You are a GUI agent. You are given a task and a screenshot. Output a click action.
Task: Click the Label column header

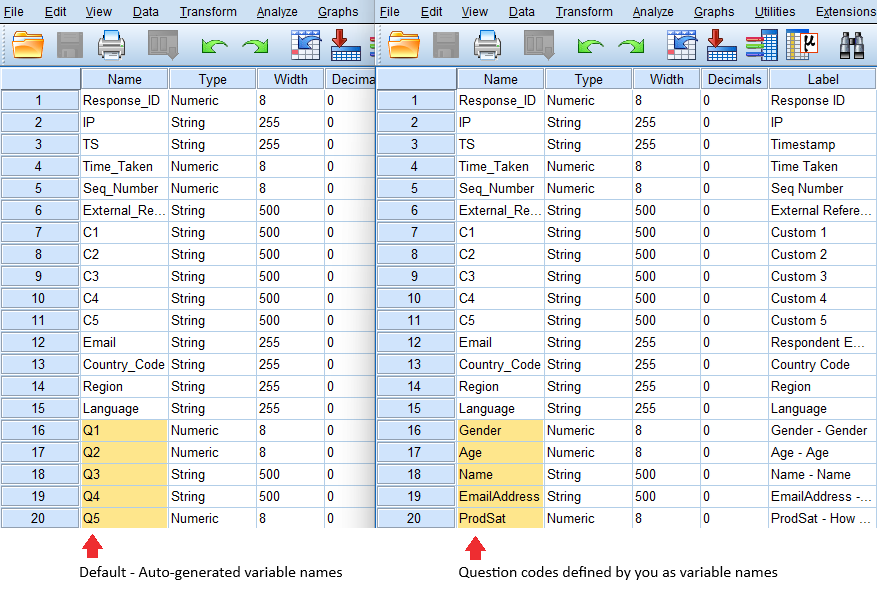coord(823,79)
